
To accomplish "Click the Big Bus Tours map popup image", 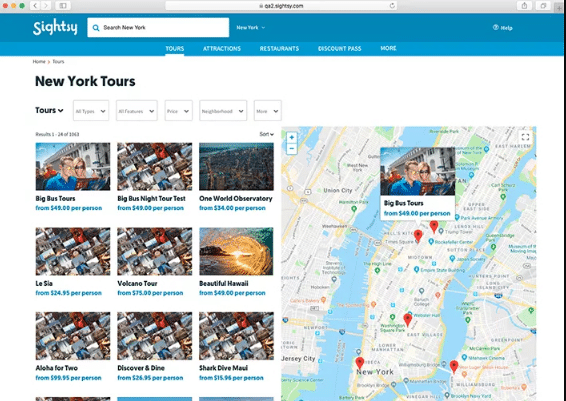I will coord(418,171).
